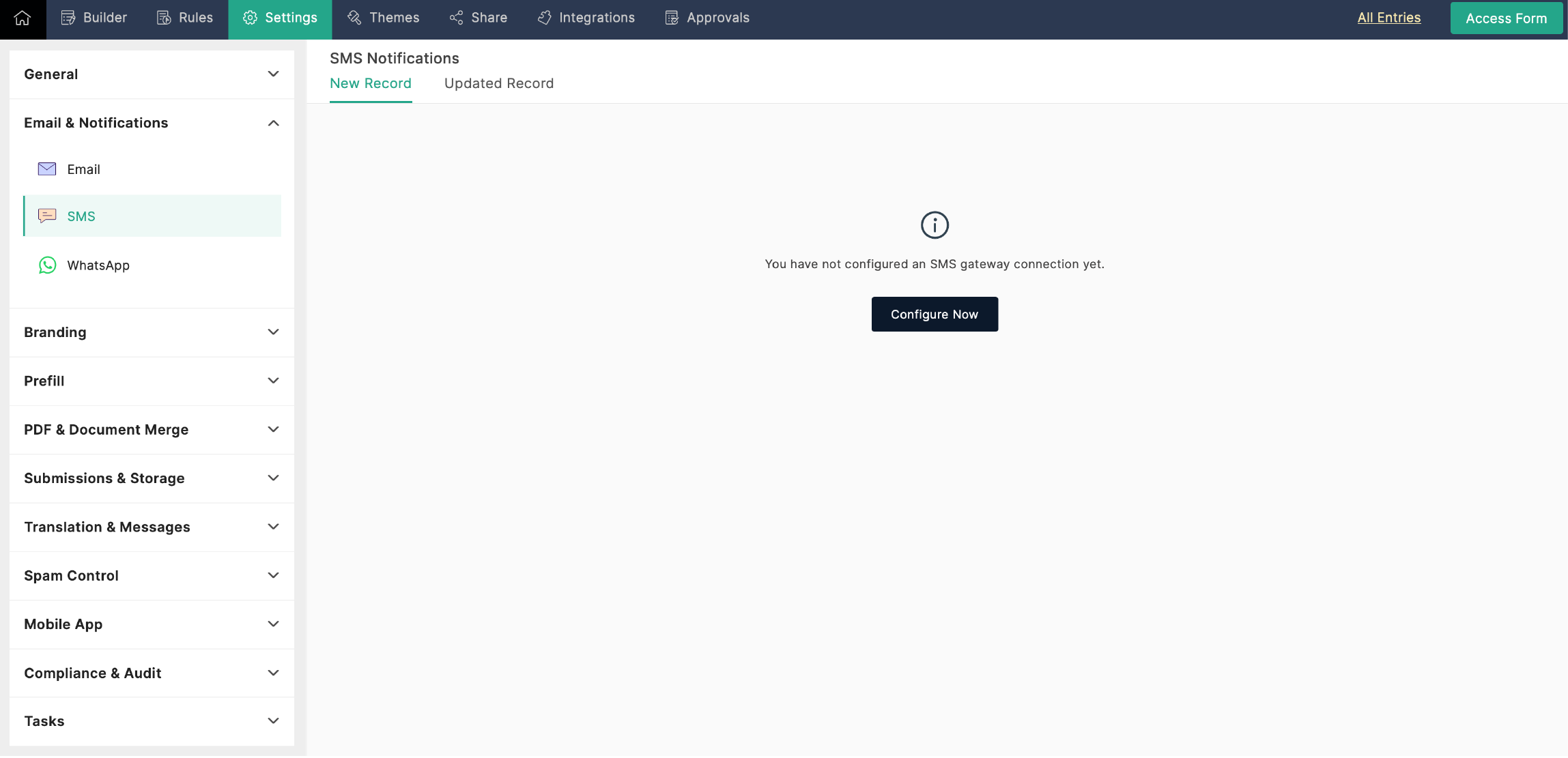Screen dimensions: 1568x758
Task: Click the SMS icon in sidebar
Action: coord(47,216)
